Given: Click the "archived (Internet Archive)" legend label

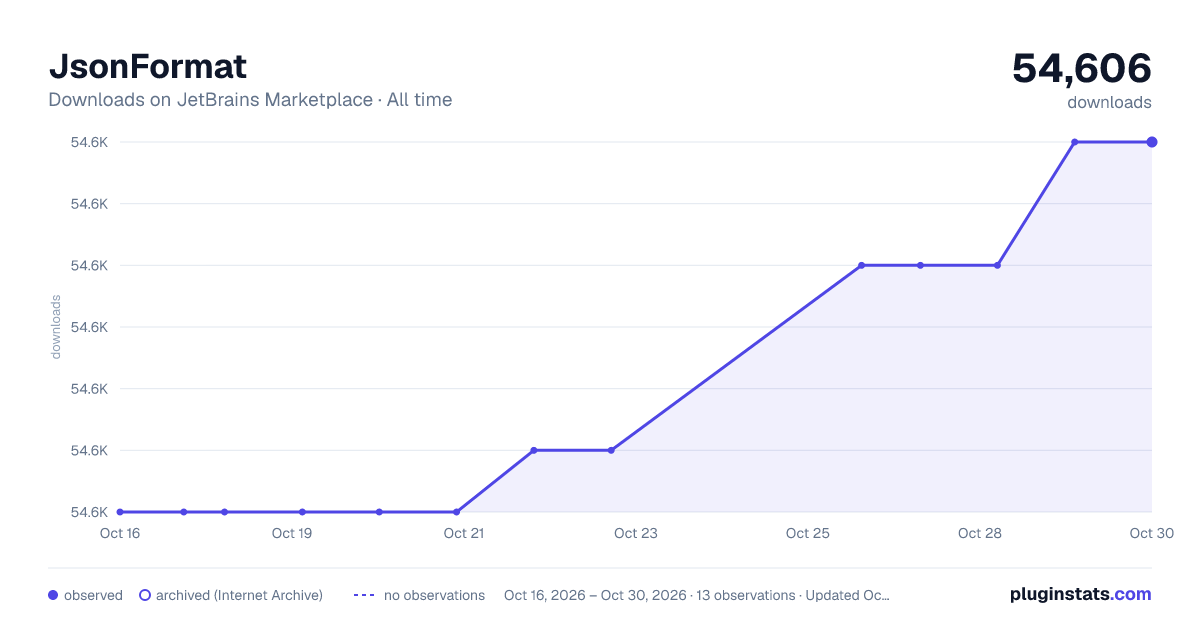Looking at the screenshot, I should click(x=239, y=595).
